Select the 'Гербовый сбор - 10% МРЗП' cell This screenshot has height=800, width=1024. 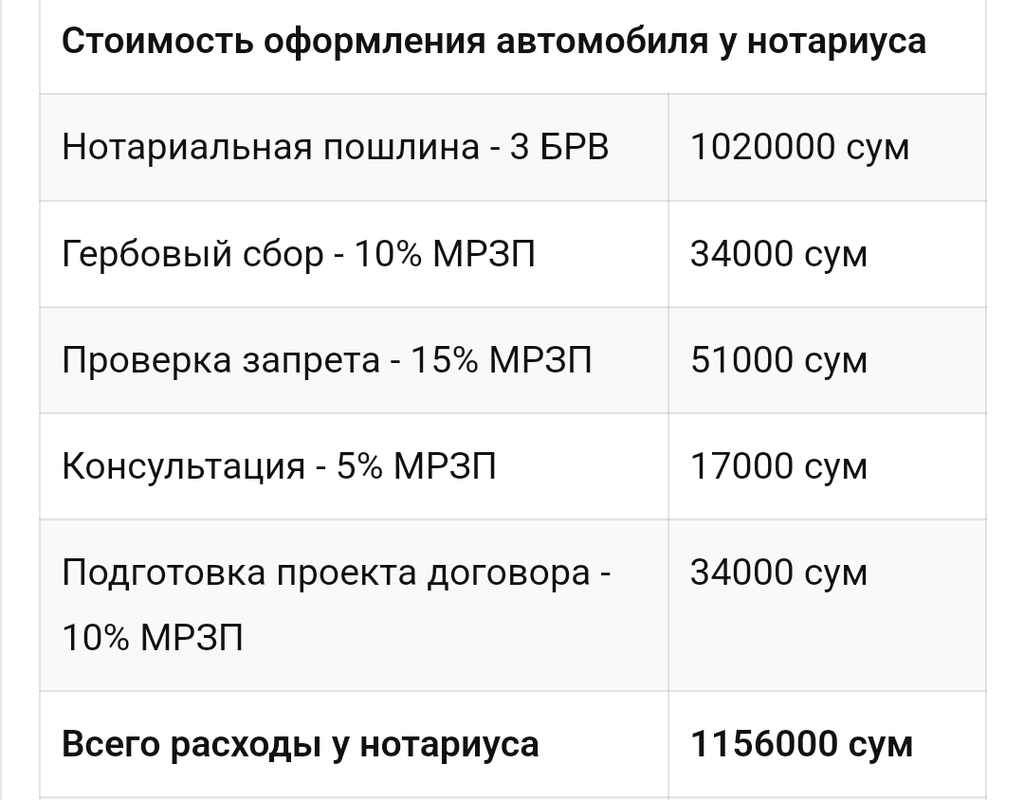(298, 254)
